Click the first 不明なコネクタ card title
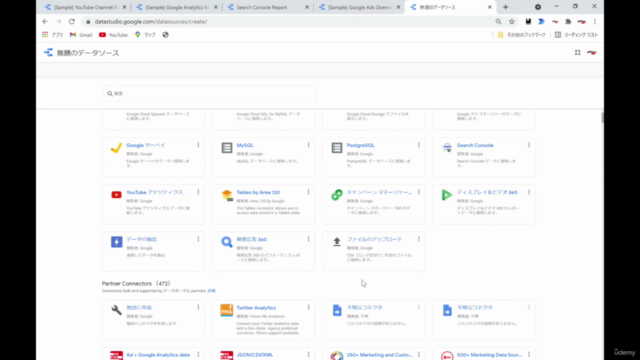640x360 pixels. coord(364,307)
